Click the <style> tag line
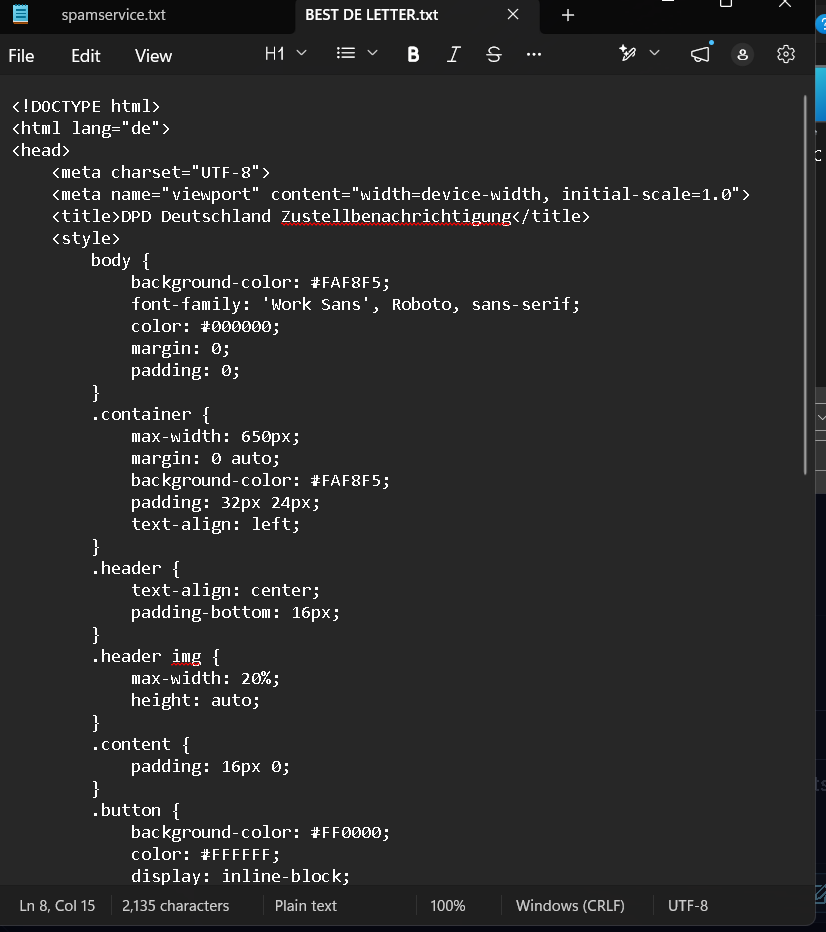The image size is (826, 932). tap(86, 238)
